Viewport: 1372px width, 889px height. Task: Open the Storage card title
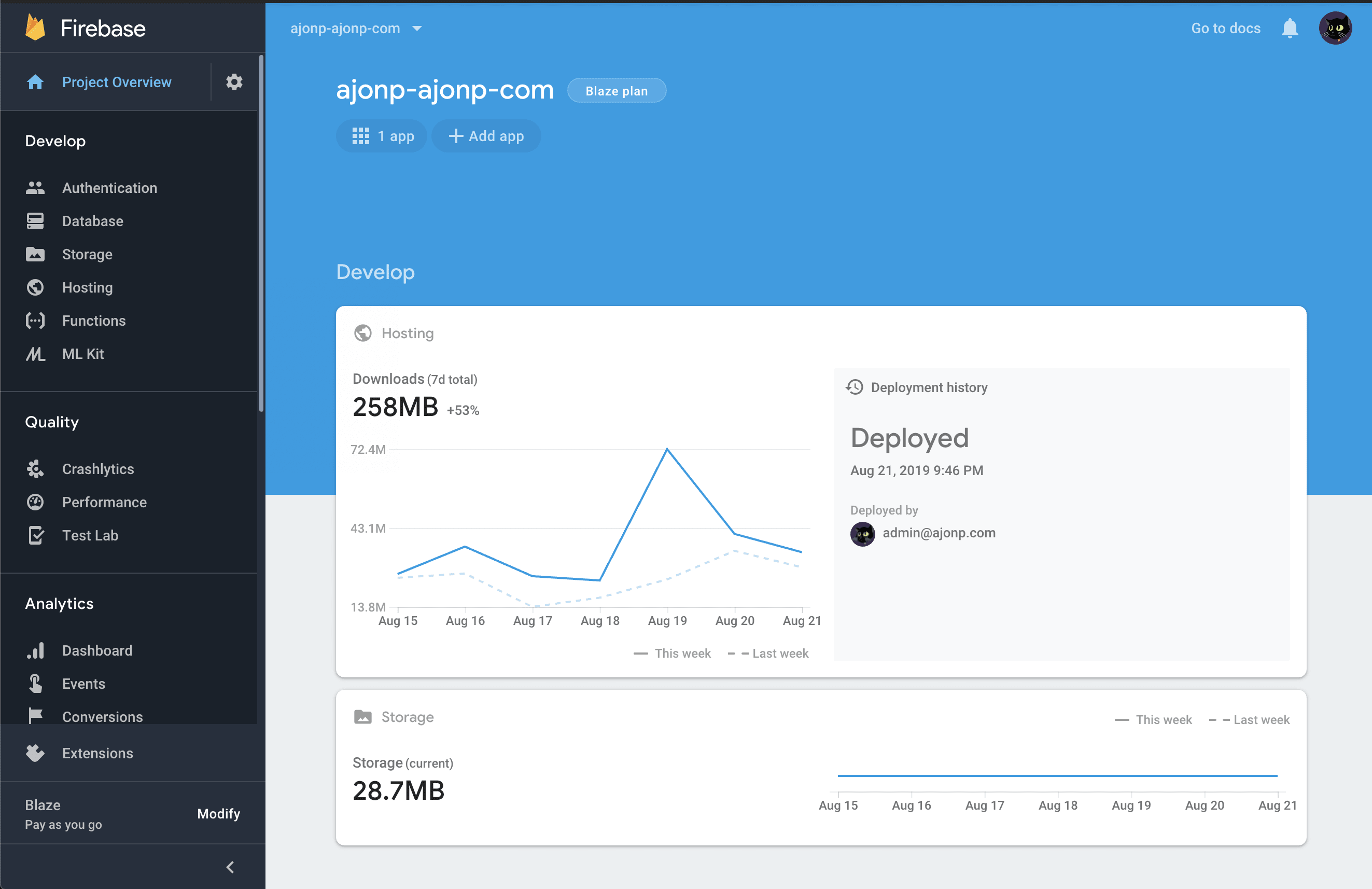[x=408, y=717]
